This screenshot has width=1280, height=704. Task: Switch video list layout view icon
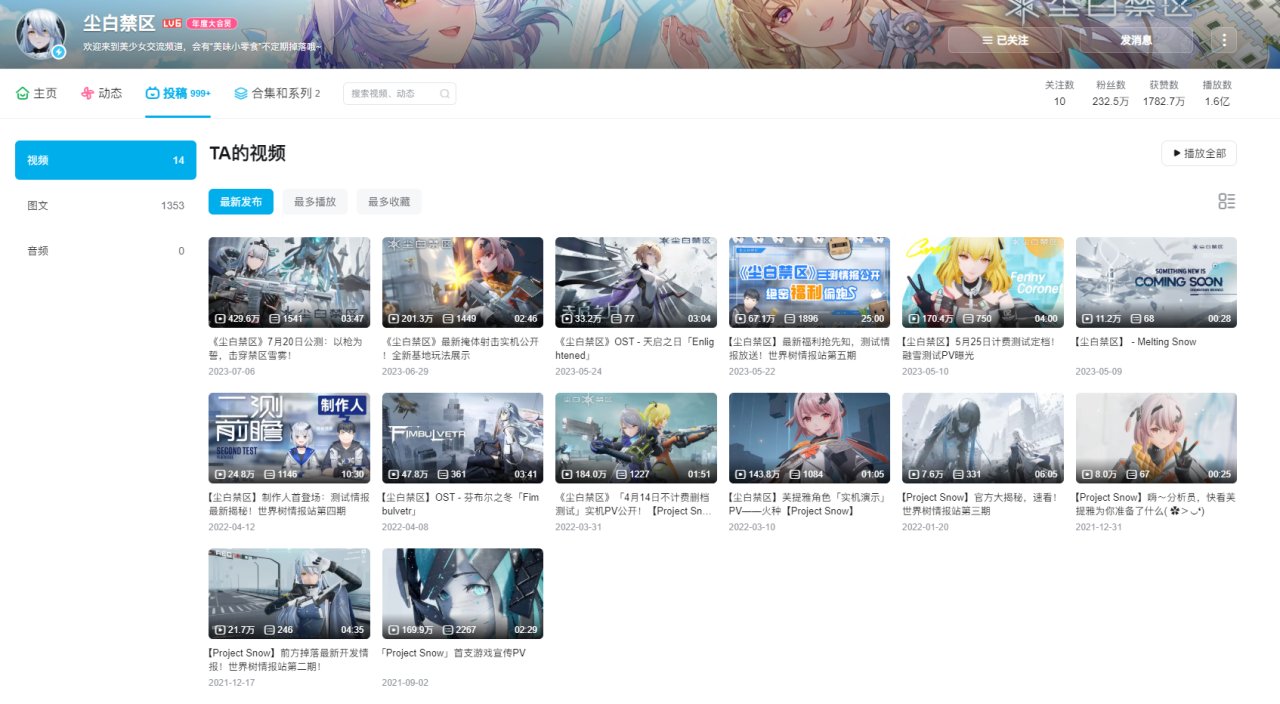(1226, 201)
